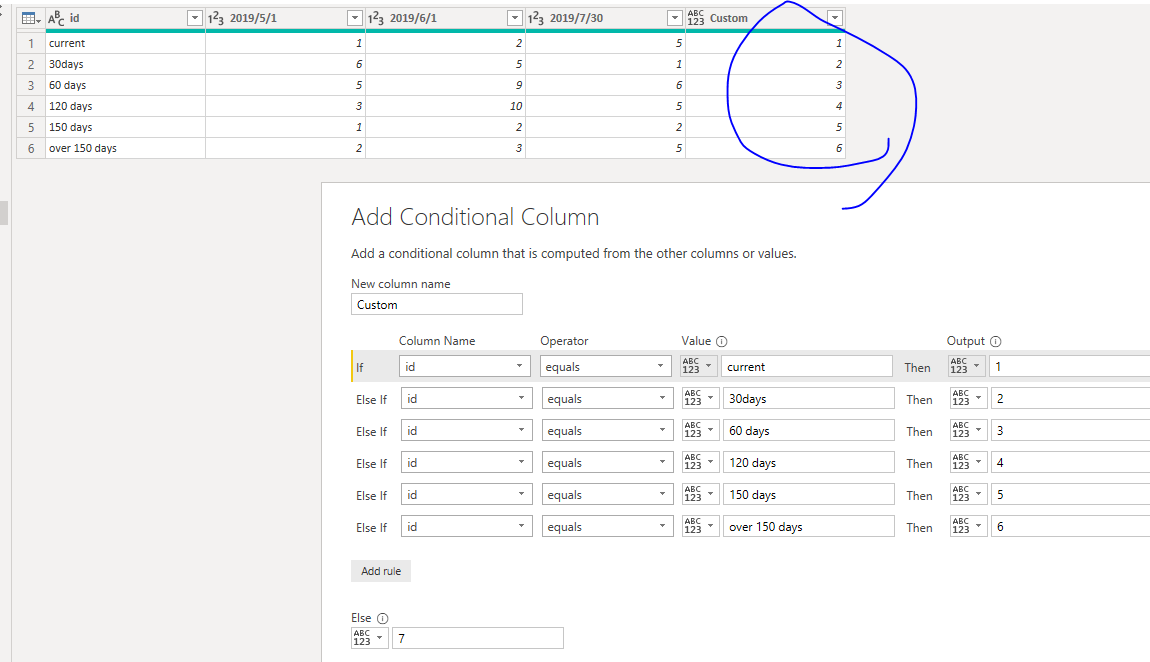Open output type selector for output 5
This screenshot has width=1150, height=662.
pyautogui.click(x=968, y=495)
